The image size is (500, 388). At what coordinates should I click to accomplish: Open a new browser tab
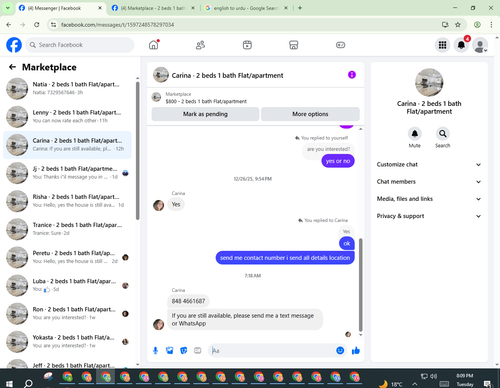click(300, 8)
